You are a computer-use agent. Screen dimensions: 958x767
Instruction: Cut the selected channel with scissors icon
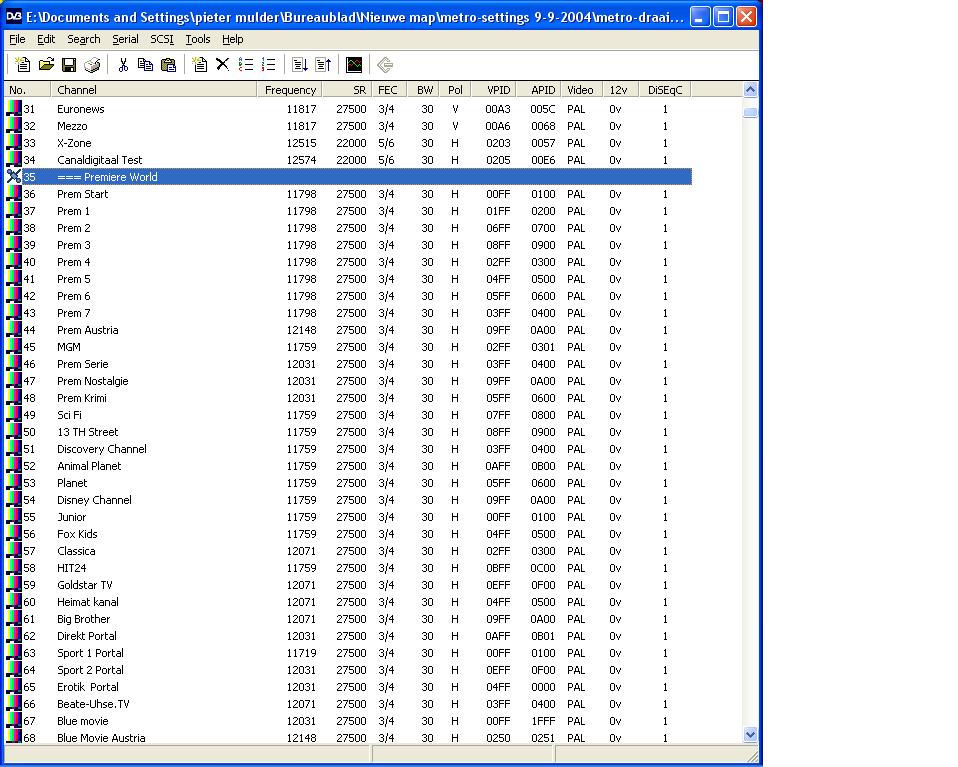pos(123,64)
